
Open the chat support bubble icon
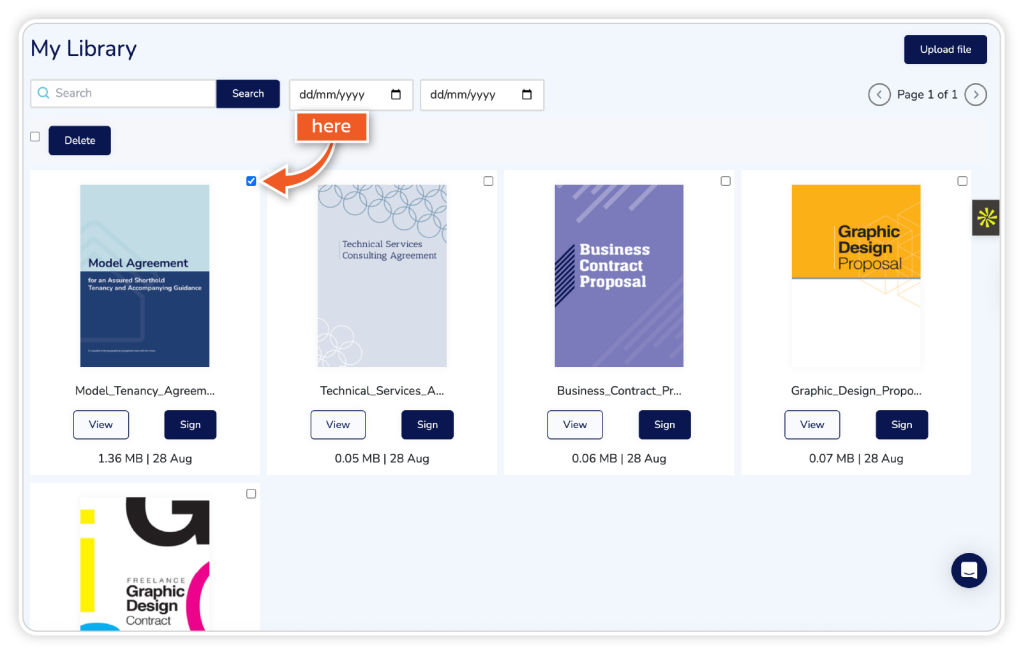click(968, 570)
